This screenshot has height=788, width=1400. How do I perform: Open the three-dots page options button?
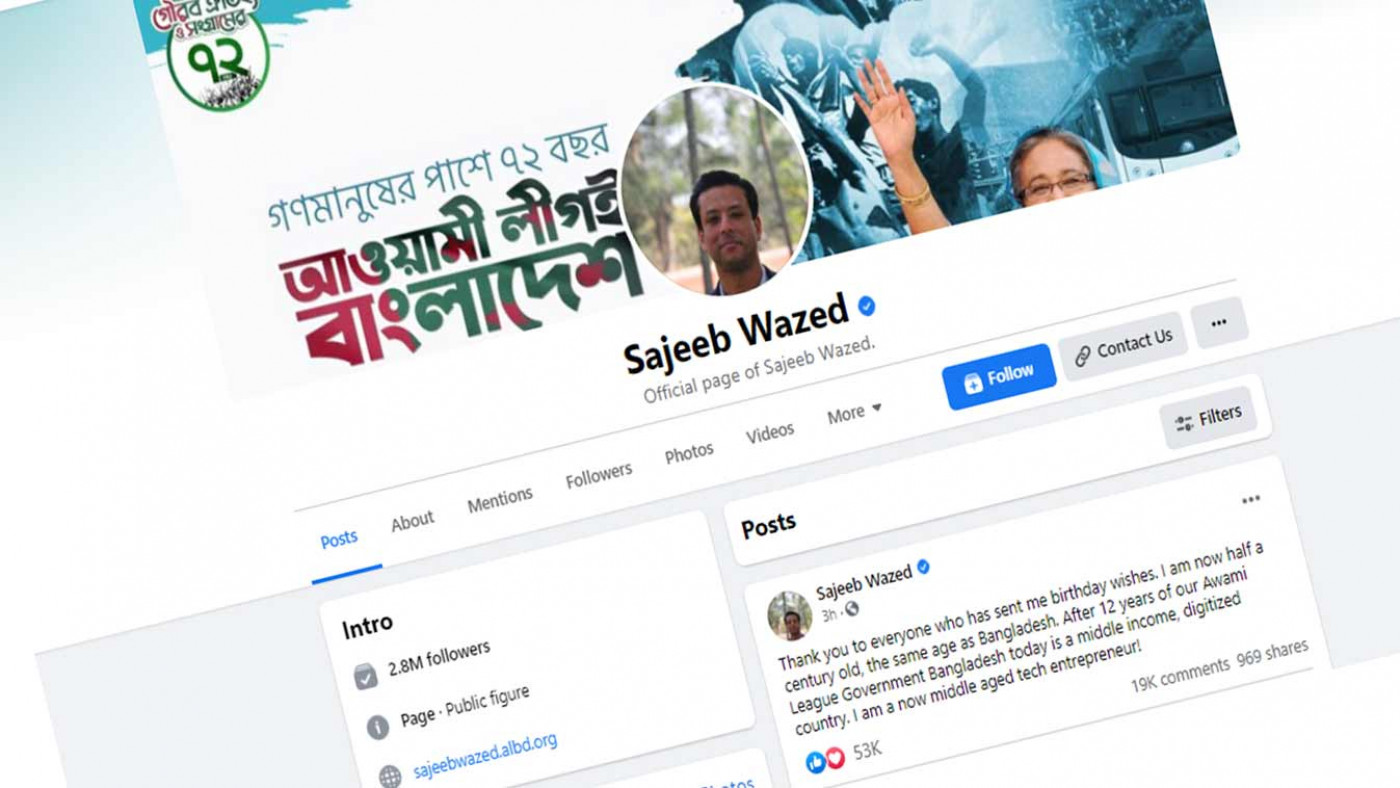tap(1219, 323)
